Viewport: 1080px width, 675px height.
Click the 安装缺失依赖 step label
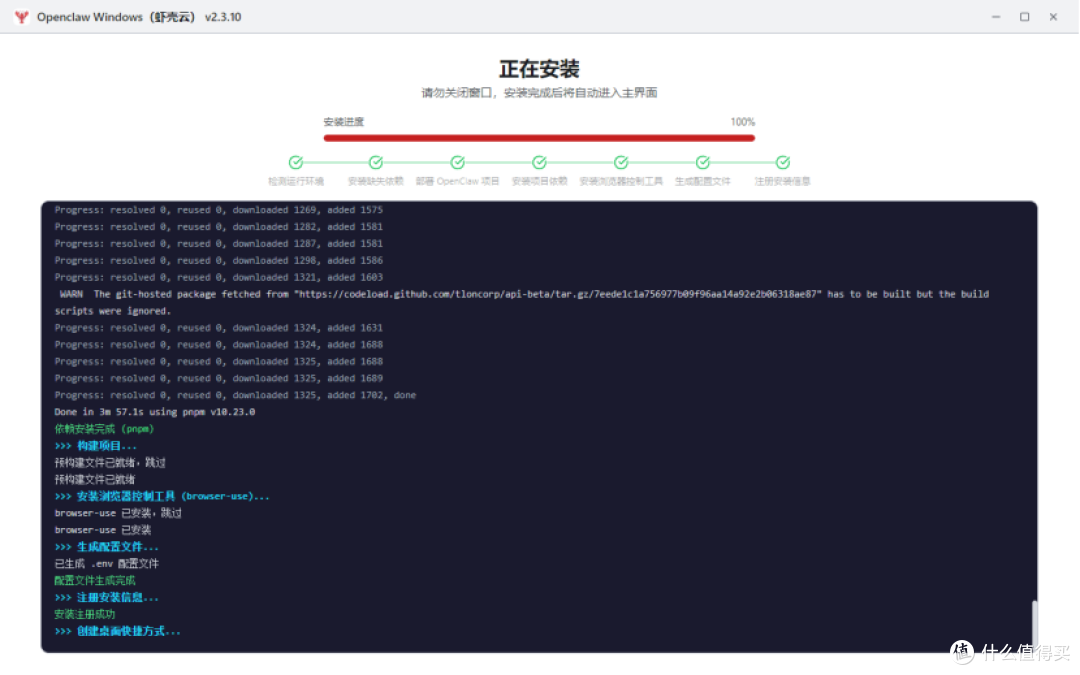pos(375,182)
